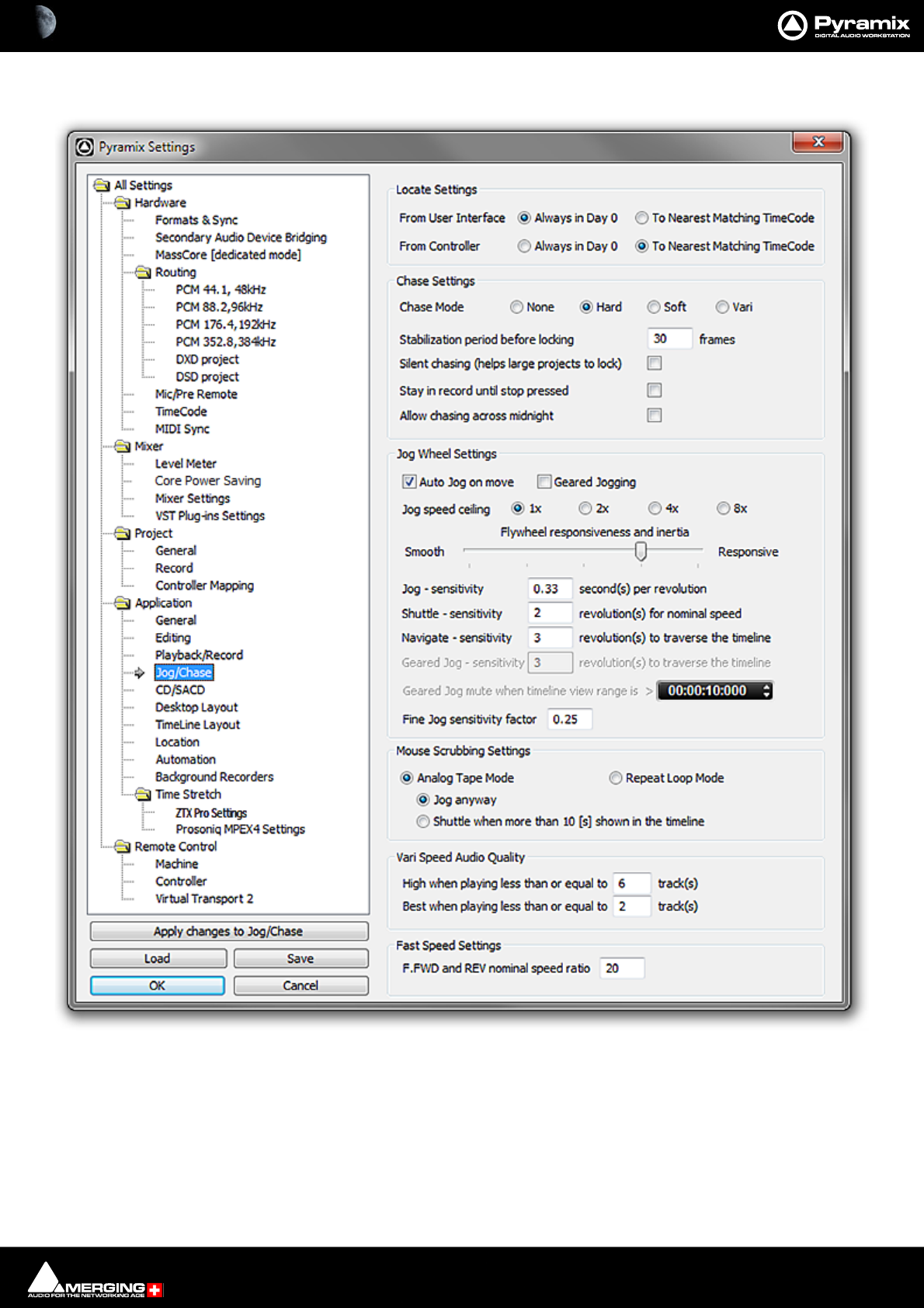
Task: Enable Allow chasing across midnight
Action: [x=655, y=415]
